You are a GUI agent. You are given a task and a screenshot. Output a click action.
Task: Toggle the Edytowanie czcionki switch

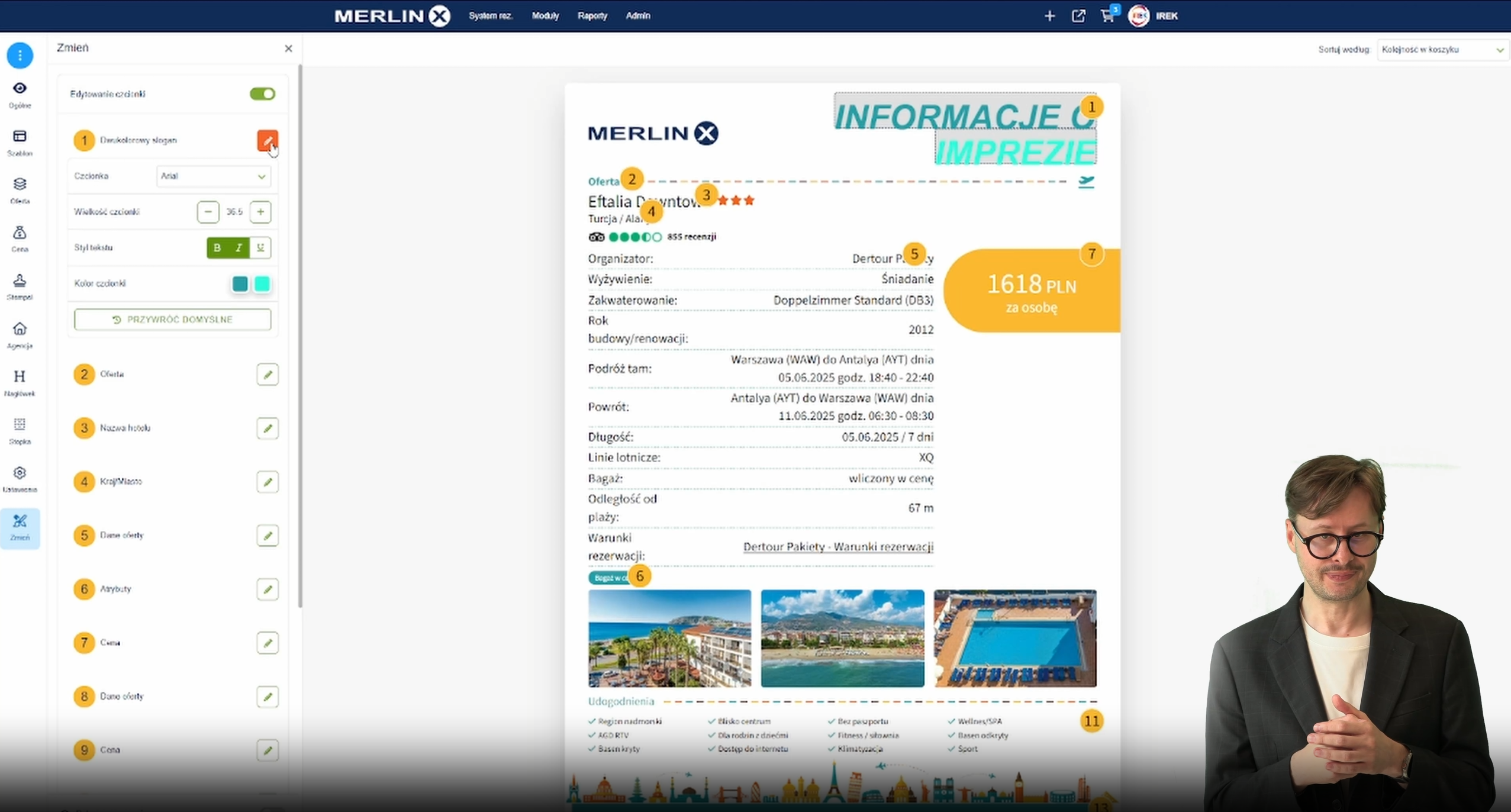[262, 94]
